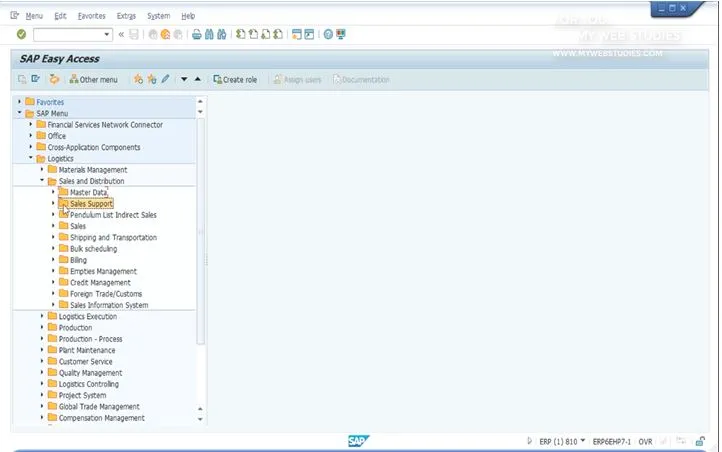This screenshot has height=452, width=722.
Task: Move favorite up with black up arrow
Action: [198, 79]
